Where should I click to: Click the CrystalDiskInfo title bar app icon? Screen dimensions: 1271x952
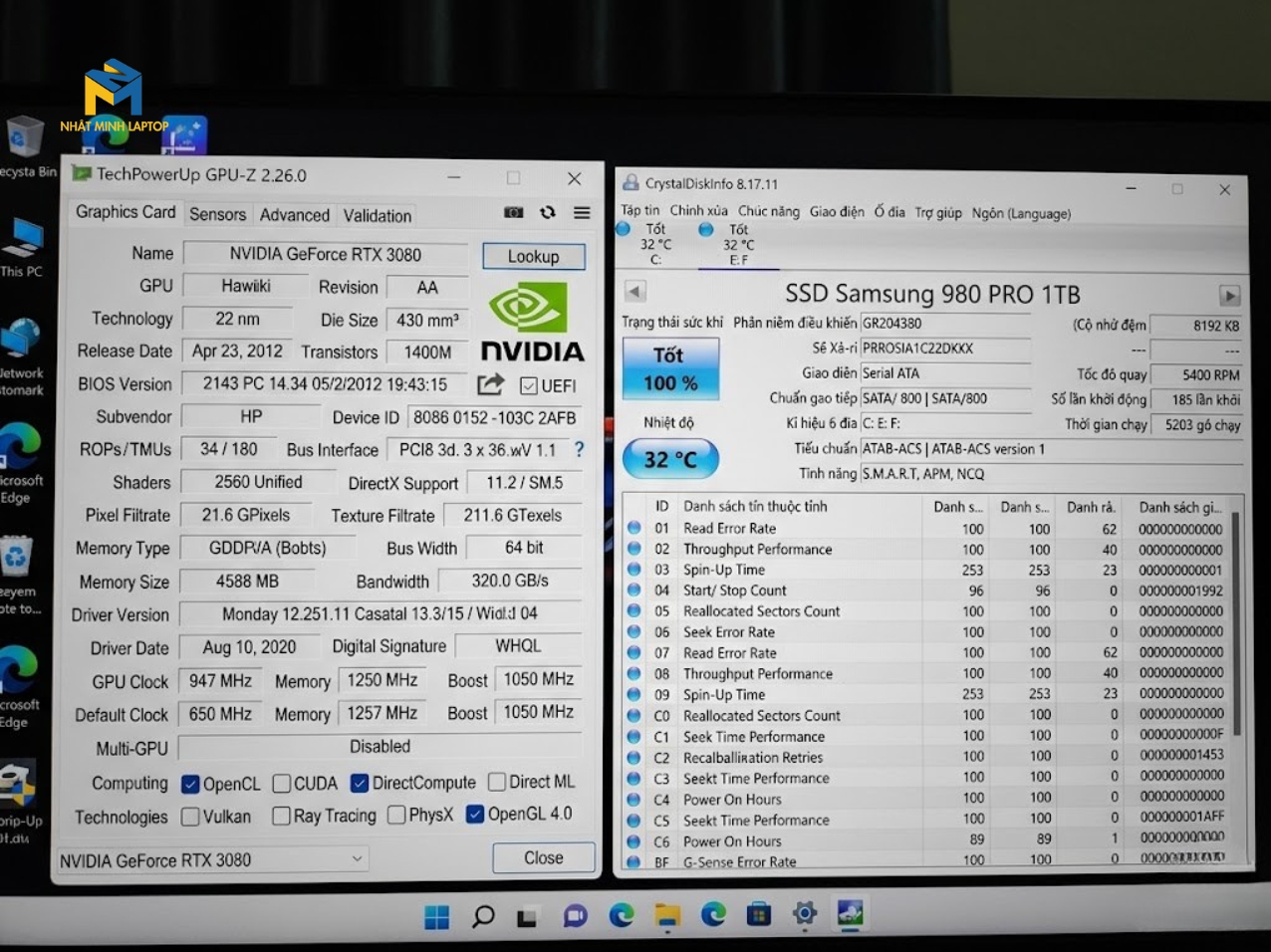click(x=631, y=182)
